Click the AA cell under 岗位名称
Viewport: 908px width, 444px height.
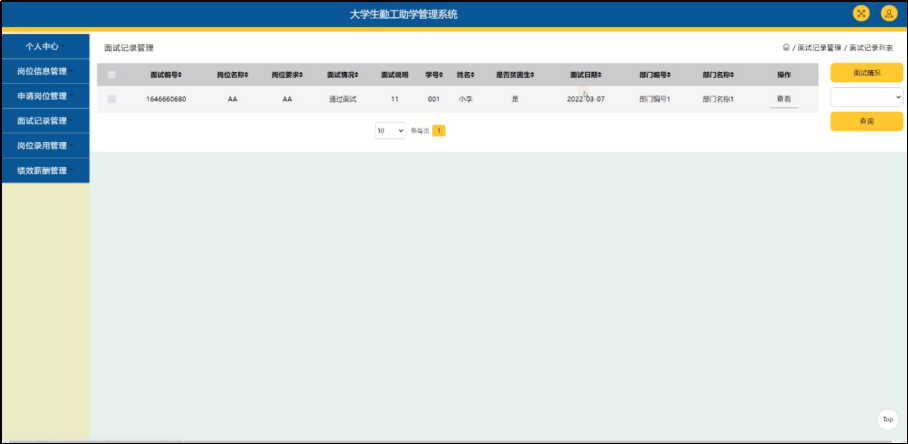tap(233, 99)
